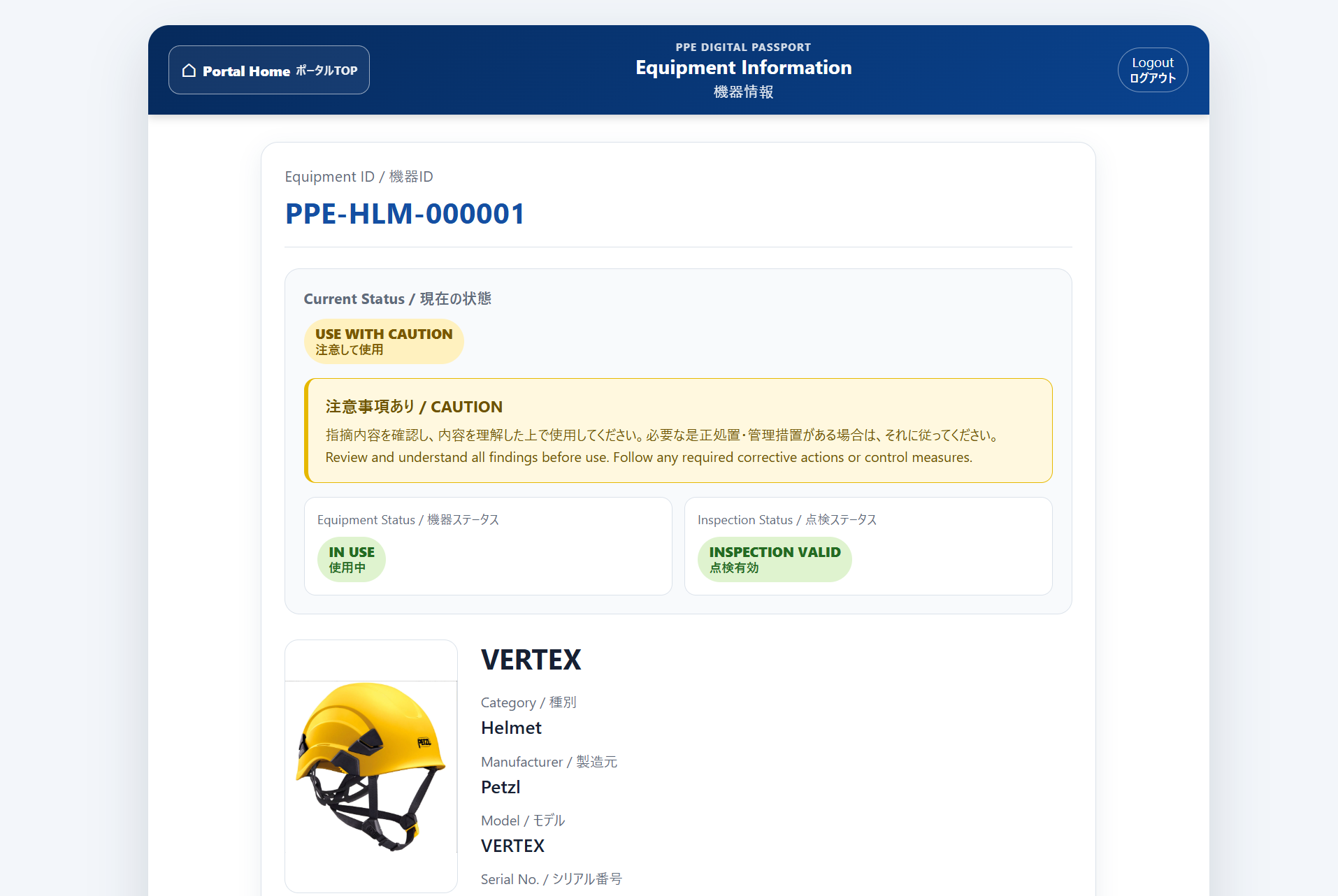The width and height of the screenshot is (1338, 896).
Task: Click the VERTEX model value
Action: pos(512,846)
